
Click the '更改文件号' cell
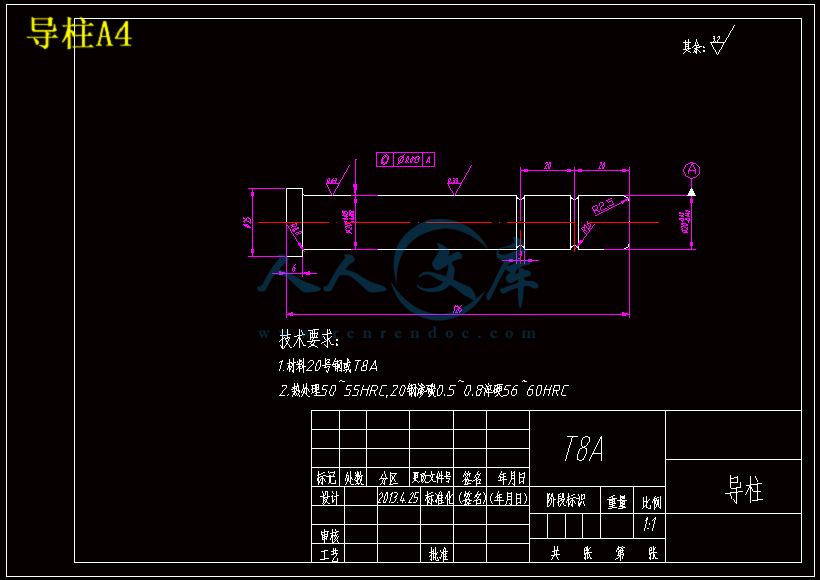click(431, 478)
